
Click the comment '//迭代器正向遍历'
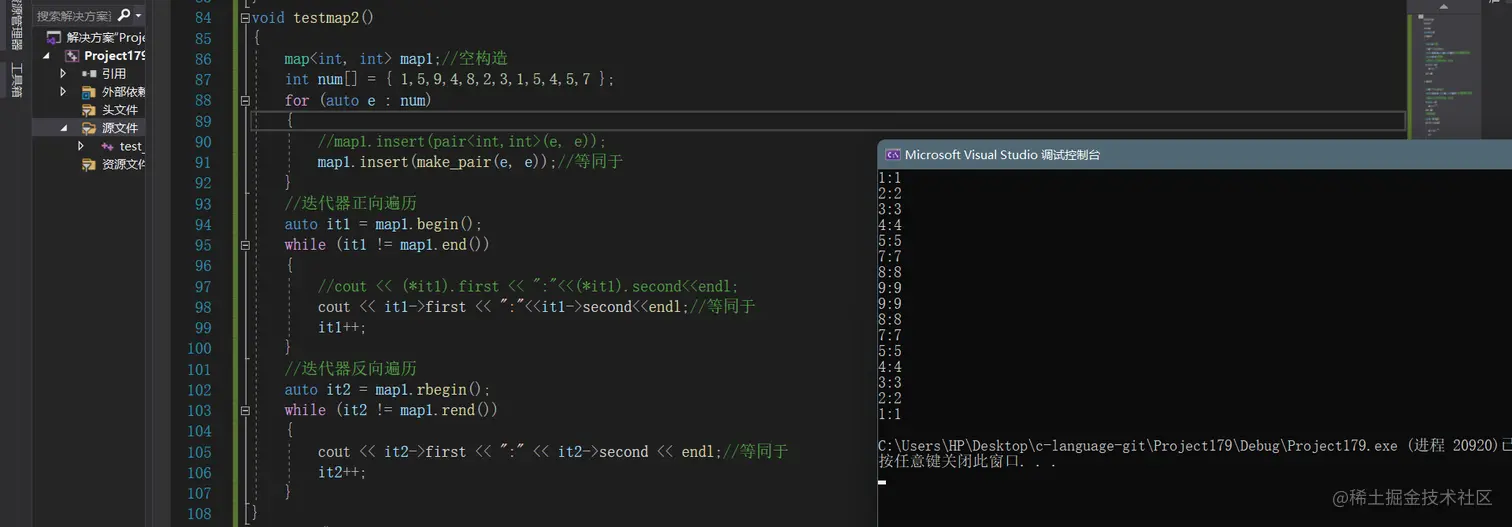[x=351, y=204]
